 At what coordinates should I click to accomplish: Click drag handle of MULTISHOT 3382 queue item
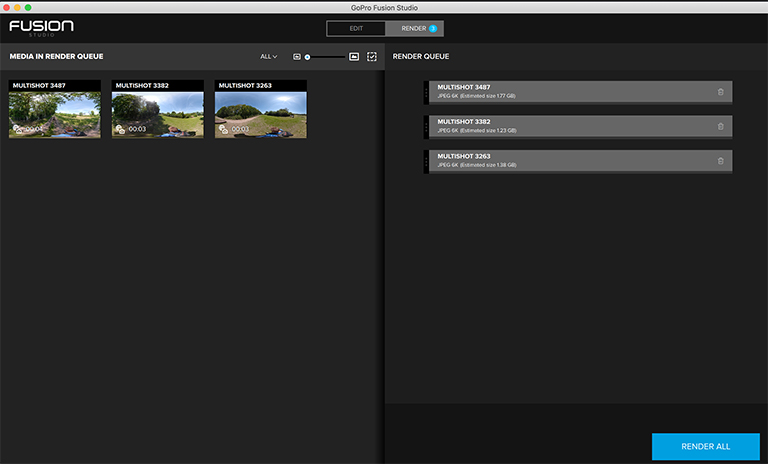pos(426,127)
